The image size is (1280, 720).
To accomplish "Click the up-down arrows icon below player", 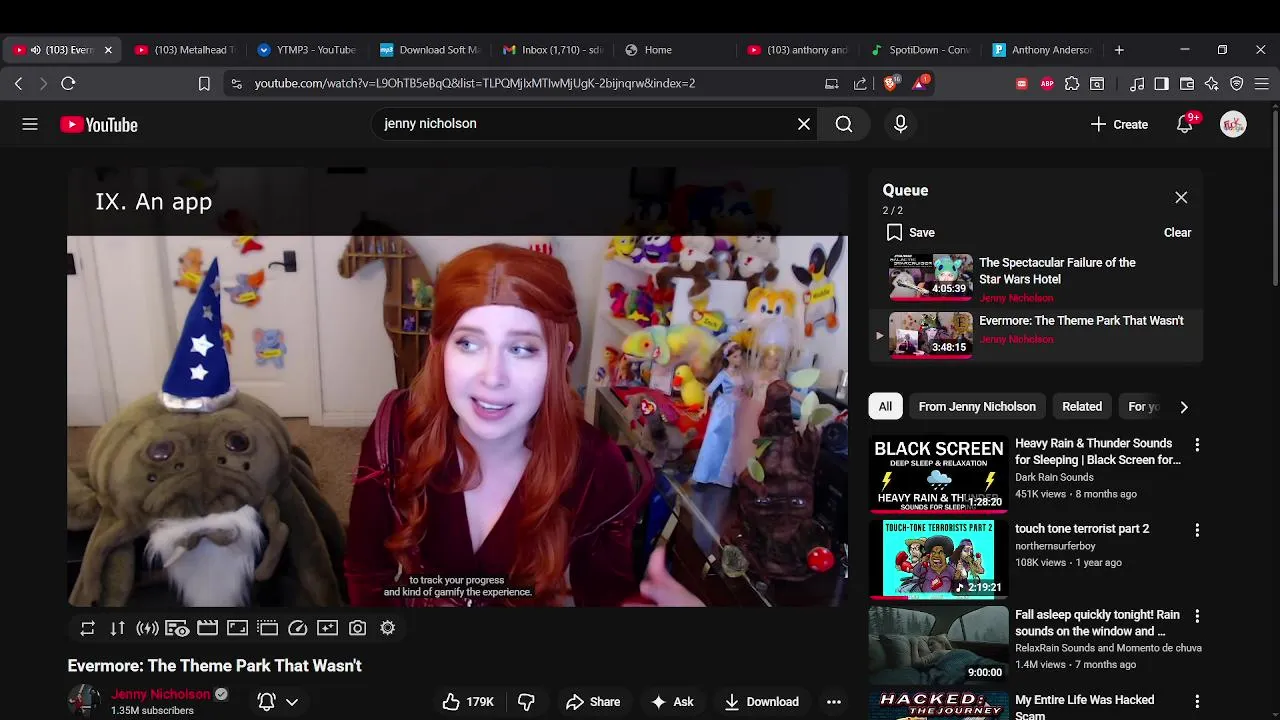I will click(x=118, y=628).
